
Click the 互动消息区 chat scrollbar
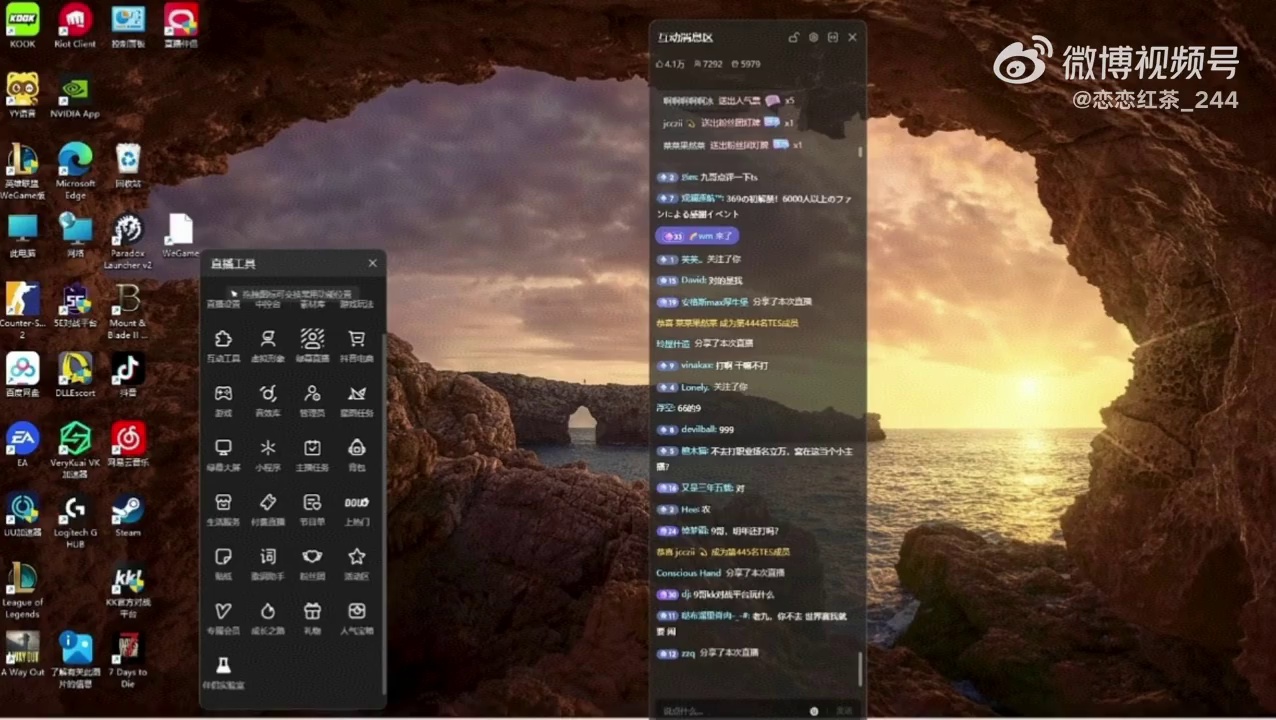coord(860,668)
